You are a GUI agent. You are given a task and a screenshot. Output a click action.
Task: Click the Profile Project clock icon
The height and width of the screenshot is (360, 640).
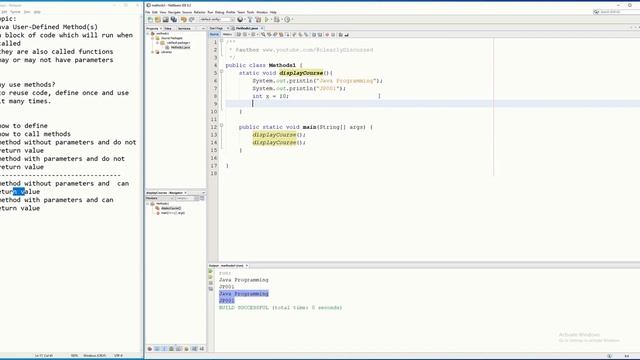click(x=287, y=19)
